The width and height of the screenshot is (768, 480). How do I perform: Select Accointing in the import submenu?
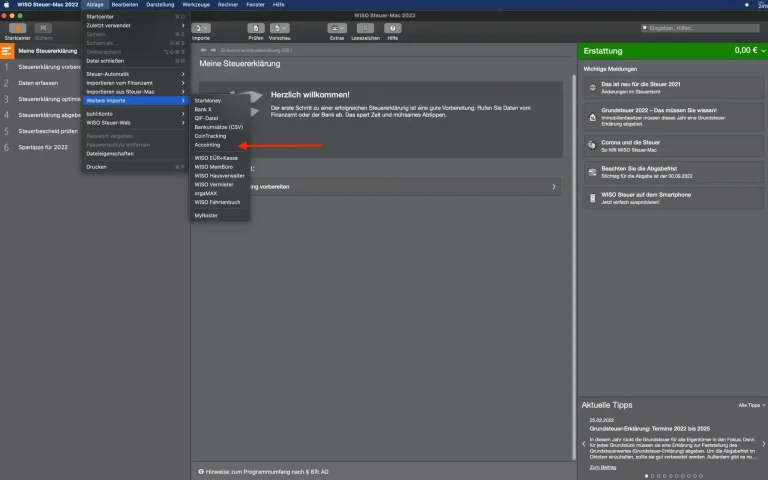pyautogui.click(x=208, y=145)
